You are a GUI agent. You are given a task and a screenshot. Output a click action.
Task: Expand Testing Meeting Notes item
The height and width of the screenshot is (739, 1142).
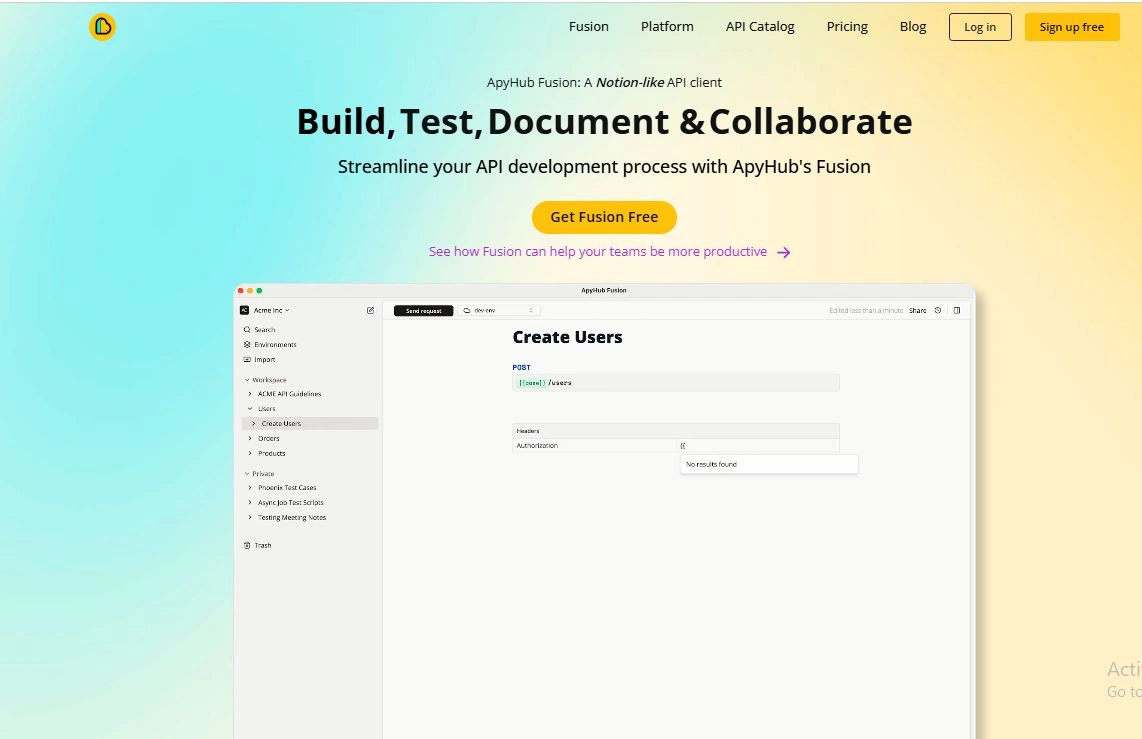point(250,518)
